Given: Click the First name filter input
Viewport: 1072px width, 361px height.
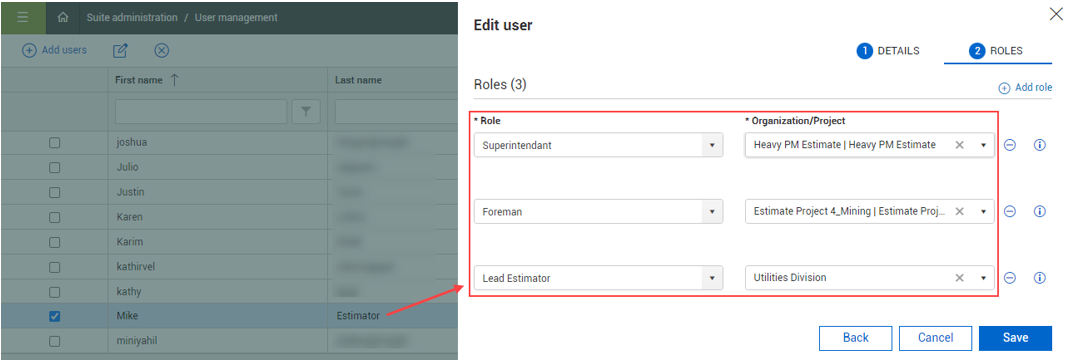Looking at the screenshot, I should (x=201, y=111).
